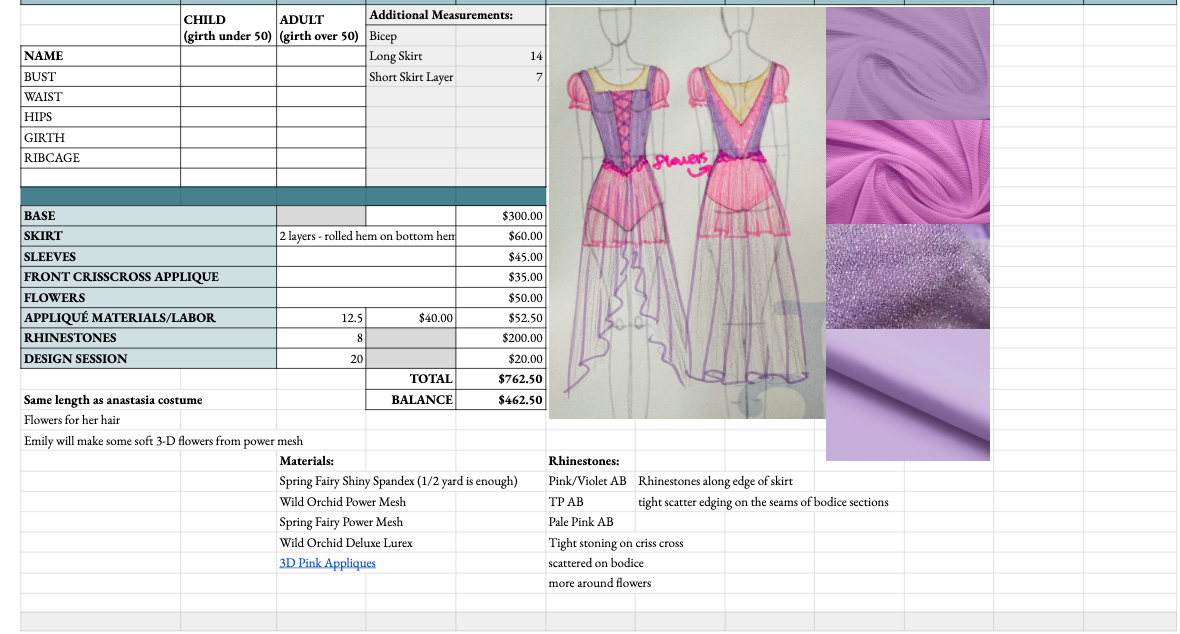Select the TOTAL value cell $762.50

(501, 379)
